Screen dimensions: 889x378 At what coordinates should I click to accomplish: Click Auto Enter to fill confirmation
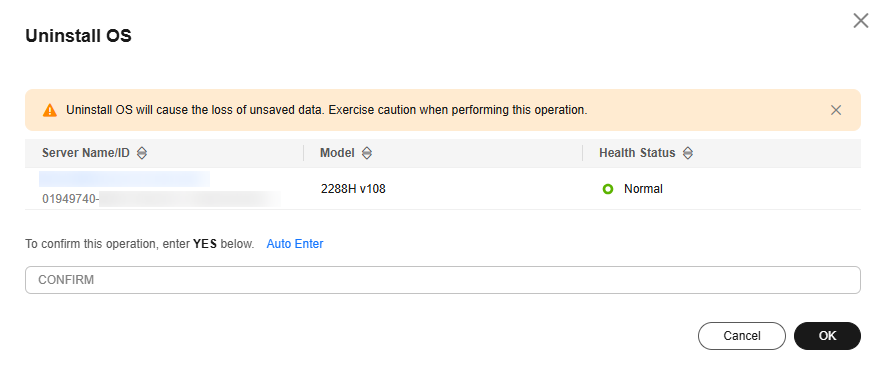coord(295,244)
